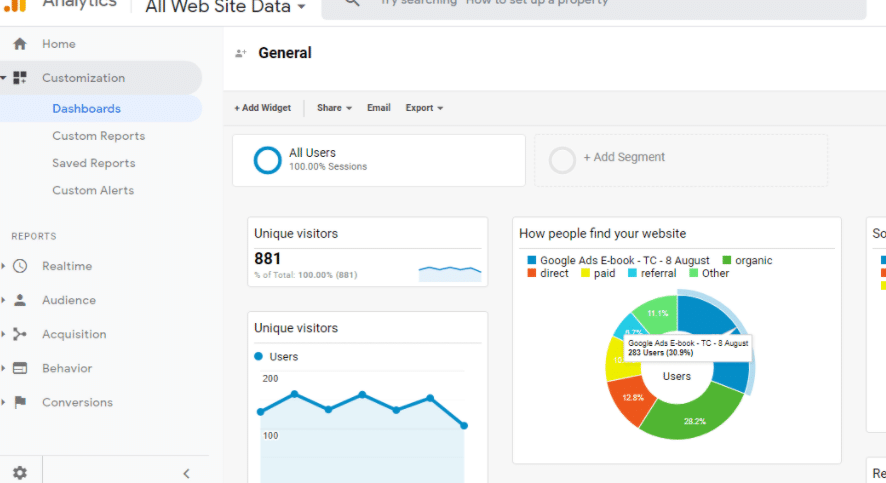Click the Conversions flag icon
The width and height of the screenshot is (886, 483).
click(20, 402)
